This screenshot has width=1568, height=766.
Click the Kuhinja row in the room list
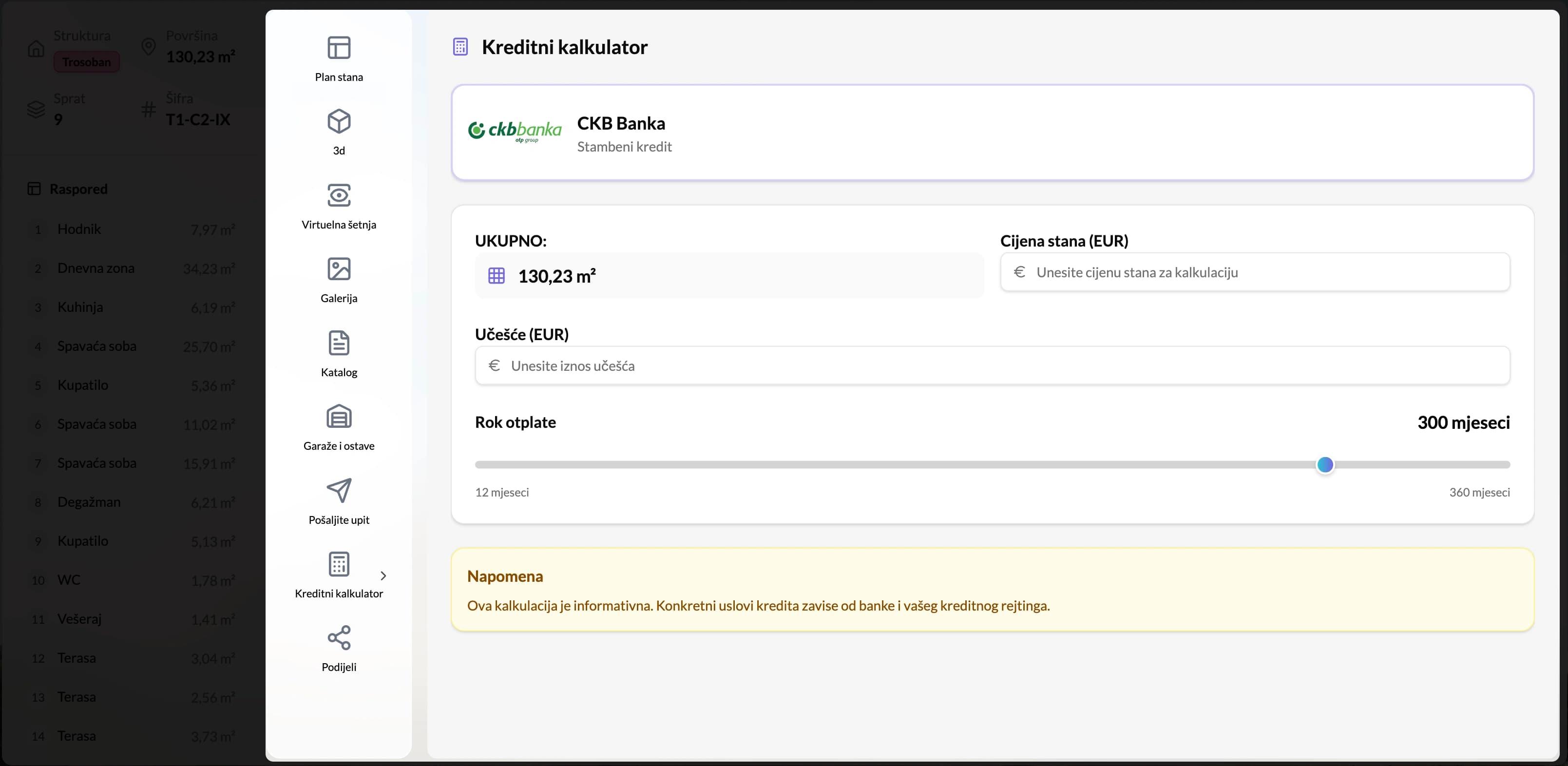tap(132, 307)
